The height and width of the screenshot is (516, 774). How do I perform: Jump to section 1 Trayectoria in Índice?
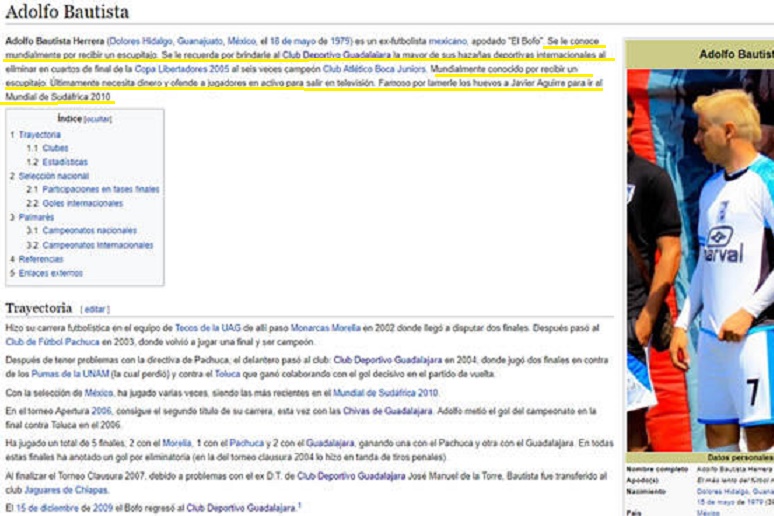[36, 135]
